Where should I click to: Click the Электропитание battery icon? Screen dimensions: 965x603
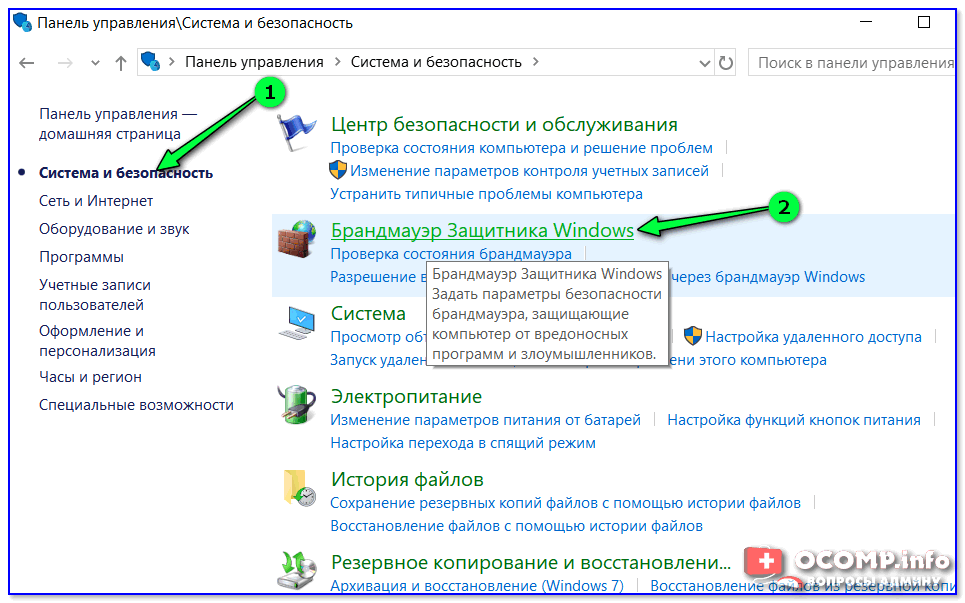(297, 405)
